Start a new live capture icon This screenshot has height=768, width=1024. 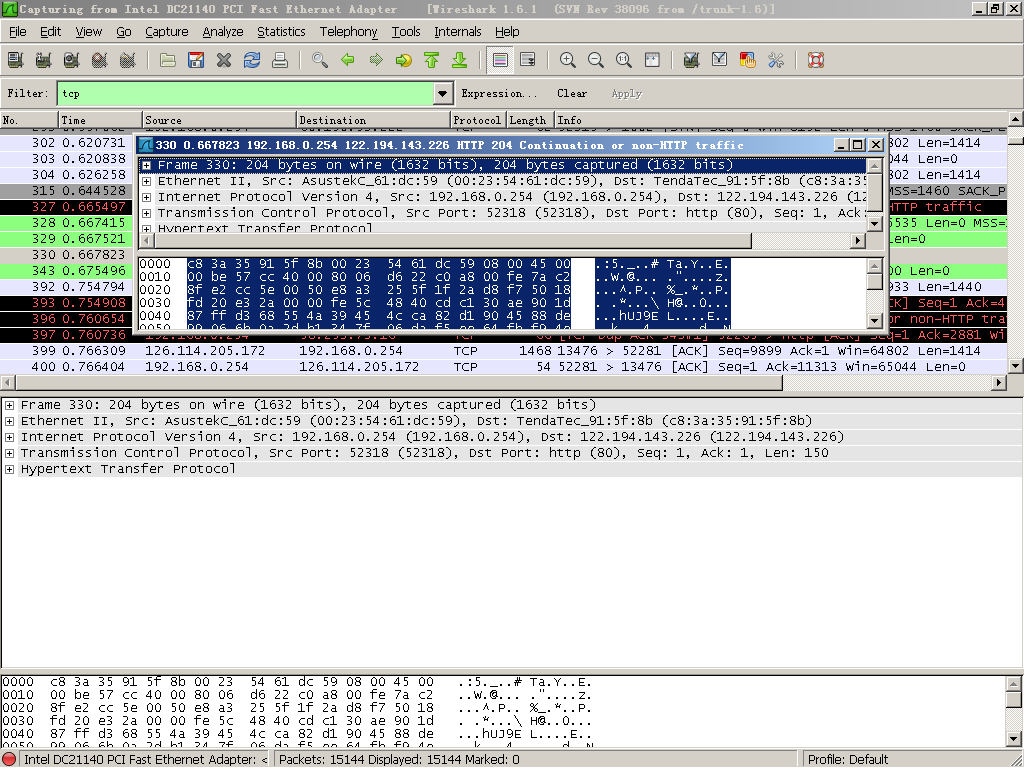(71, 60)
